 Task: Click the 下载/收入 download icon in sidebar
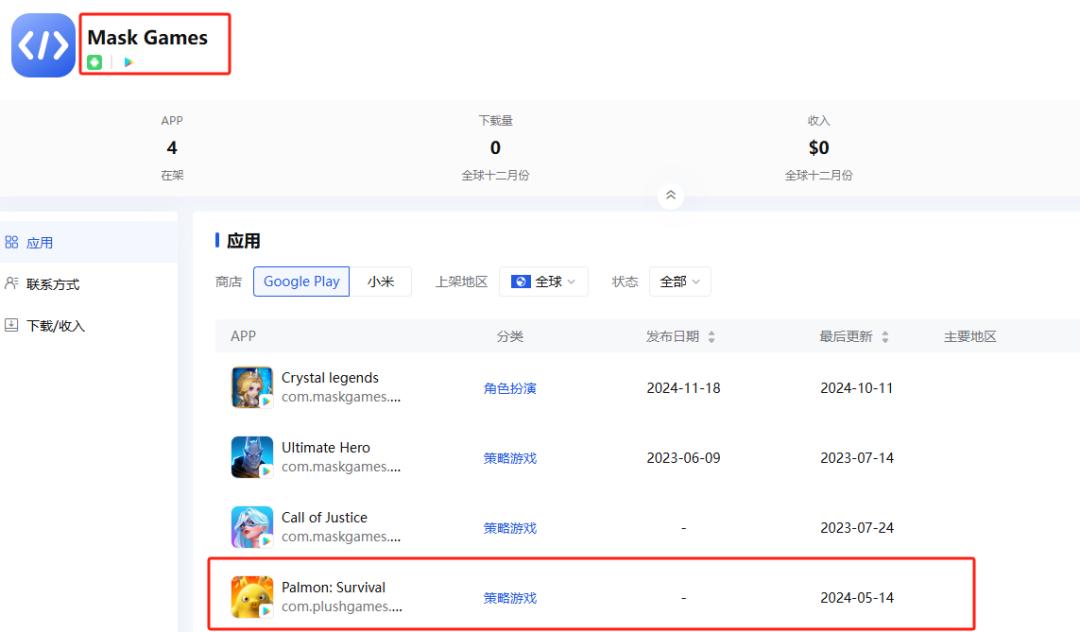[x=12, y=325]
